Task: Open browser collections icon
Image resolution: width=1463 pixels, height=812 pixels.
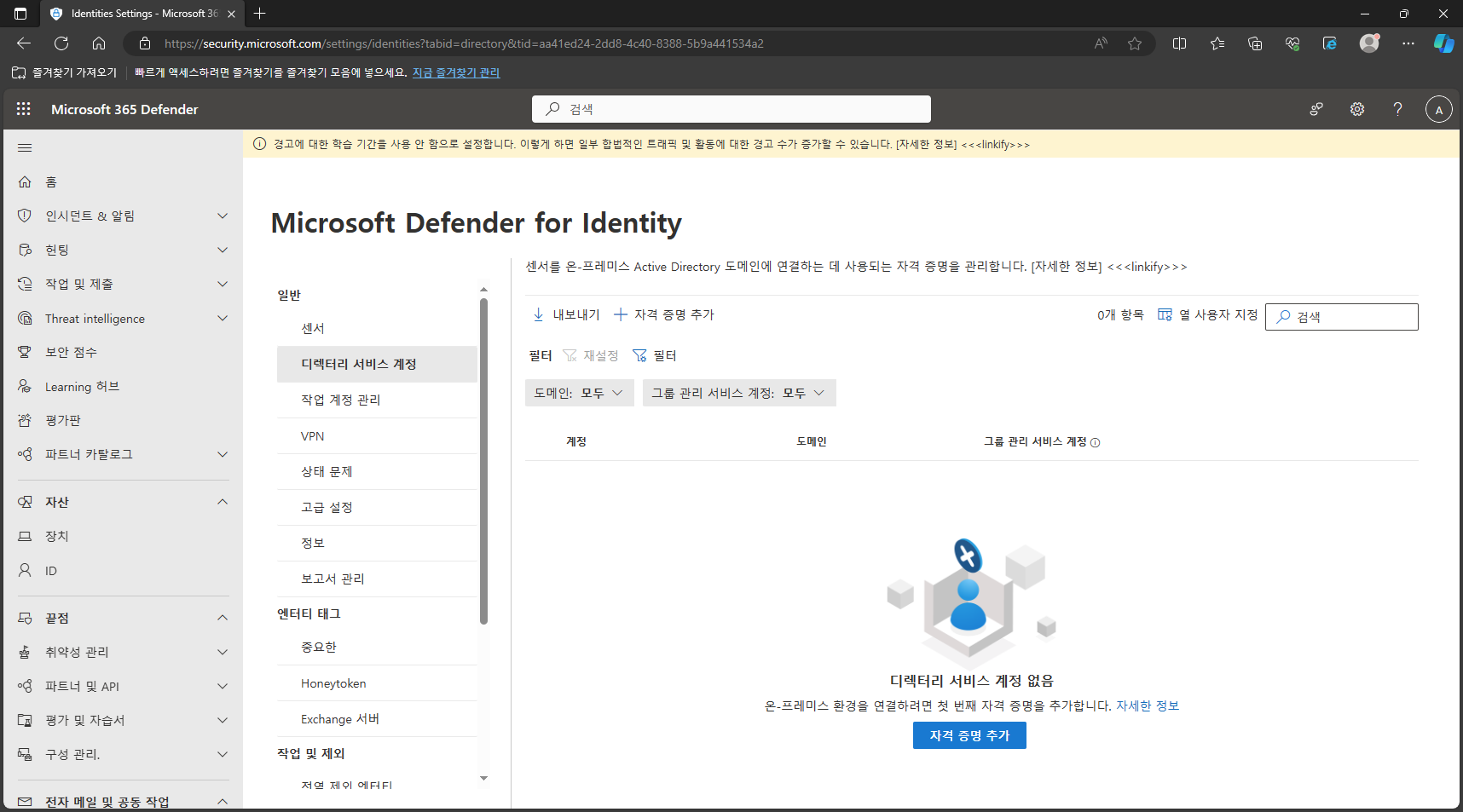Action: tap(1255, 43)
